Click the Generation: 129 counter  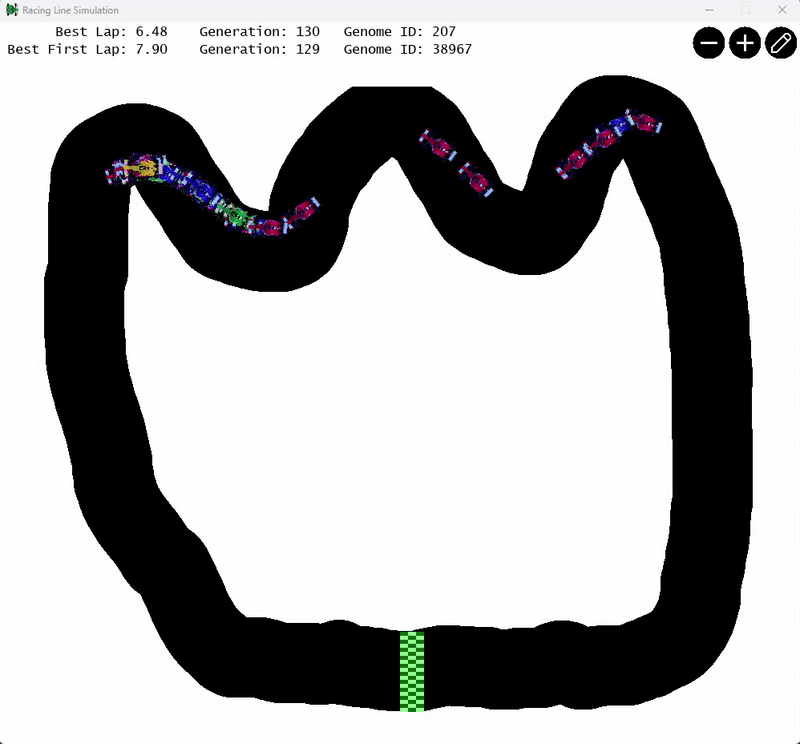258,49
